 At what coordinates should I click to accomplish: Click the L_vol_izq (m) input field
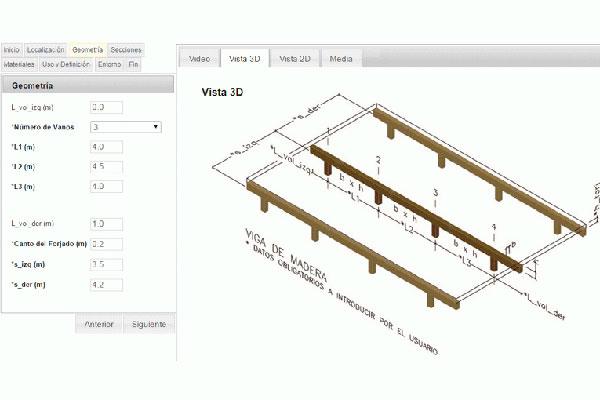point(106,107)
